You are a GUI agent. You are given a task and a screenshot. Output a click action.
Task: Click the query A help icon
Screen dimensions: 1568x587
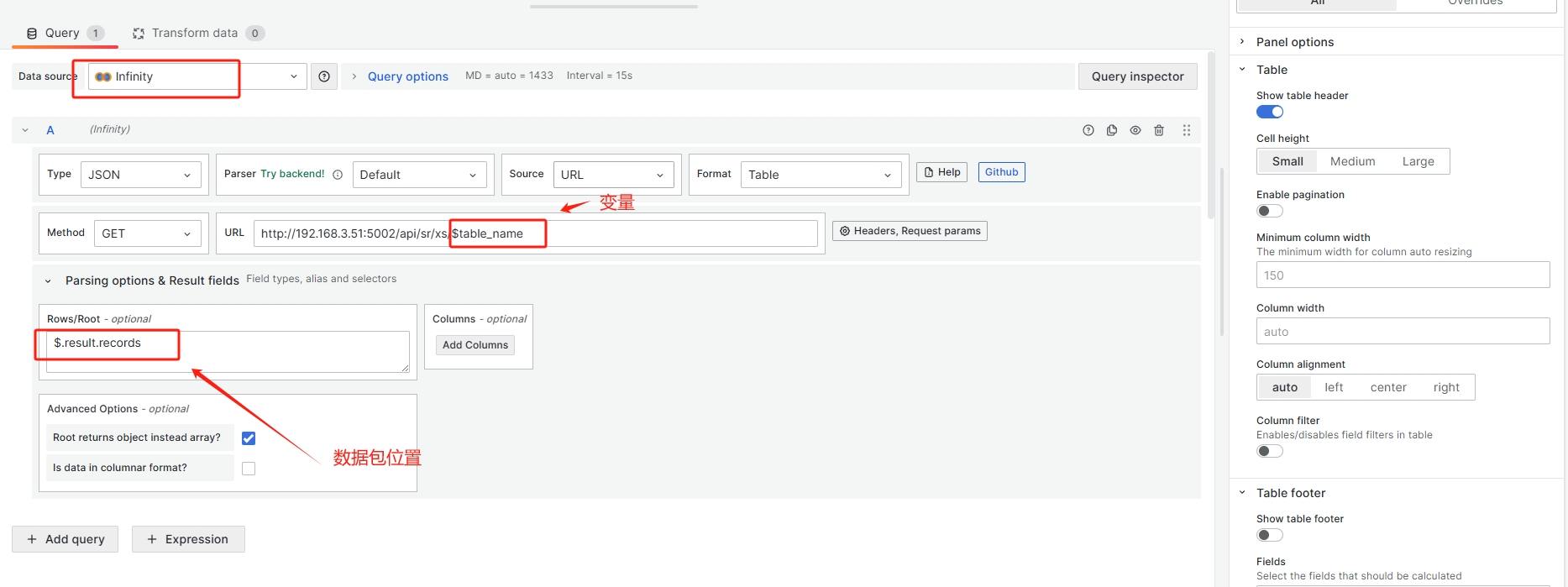[x=1088, y=130]
